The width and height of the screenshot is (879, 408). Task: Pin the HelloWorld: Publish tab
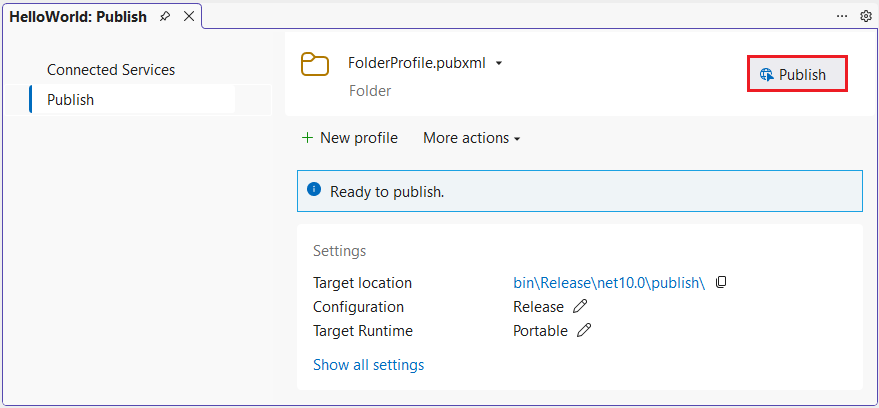[x=165, y=17]
